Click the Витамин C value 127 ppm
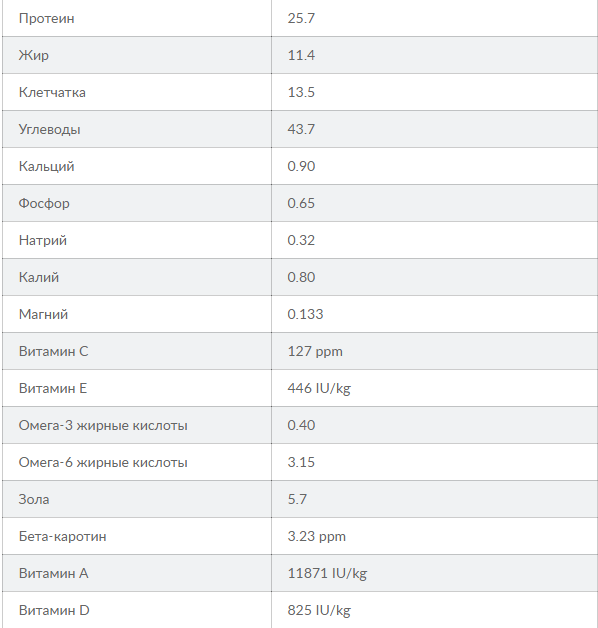 315,352
